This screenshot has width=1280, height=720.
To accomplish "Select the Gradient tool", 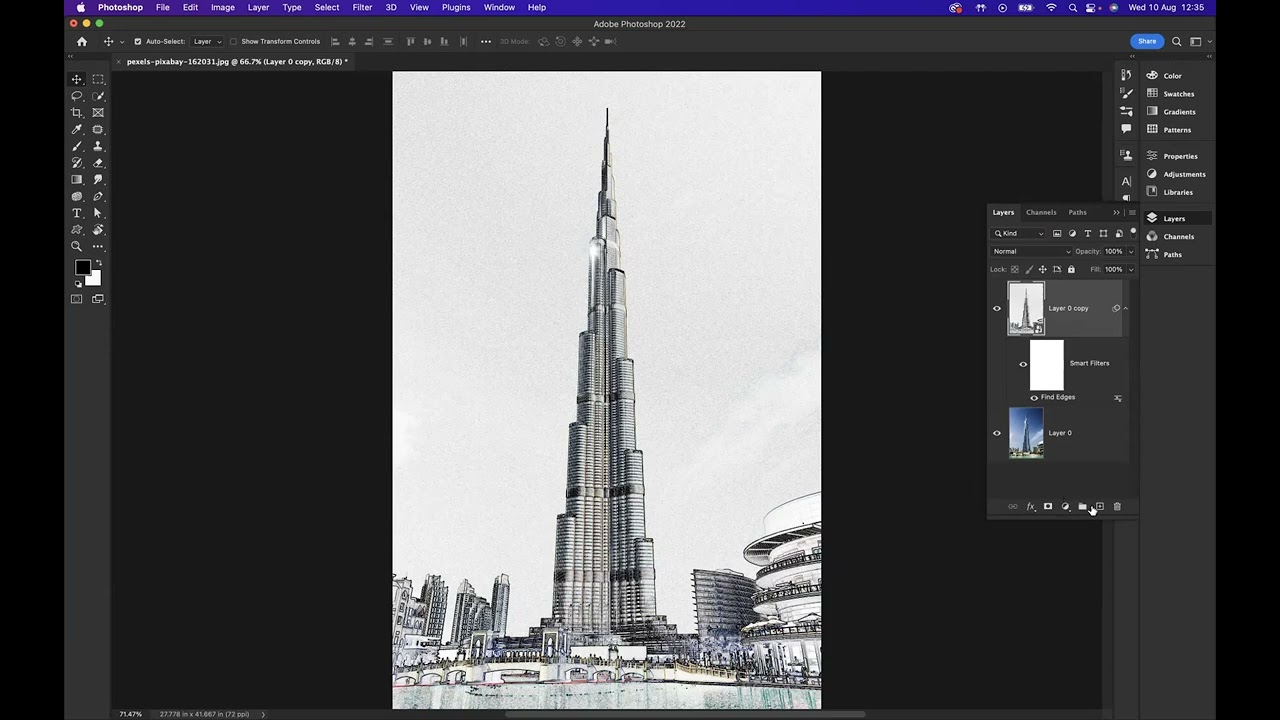I will pyautogui.click(x=77, y=180).
